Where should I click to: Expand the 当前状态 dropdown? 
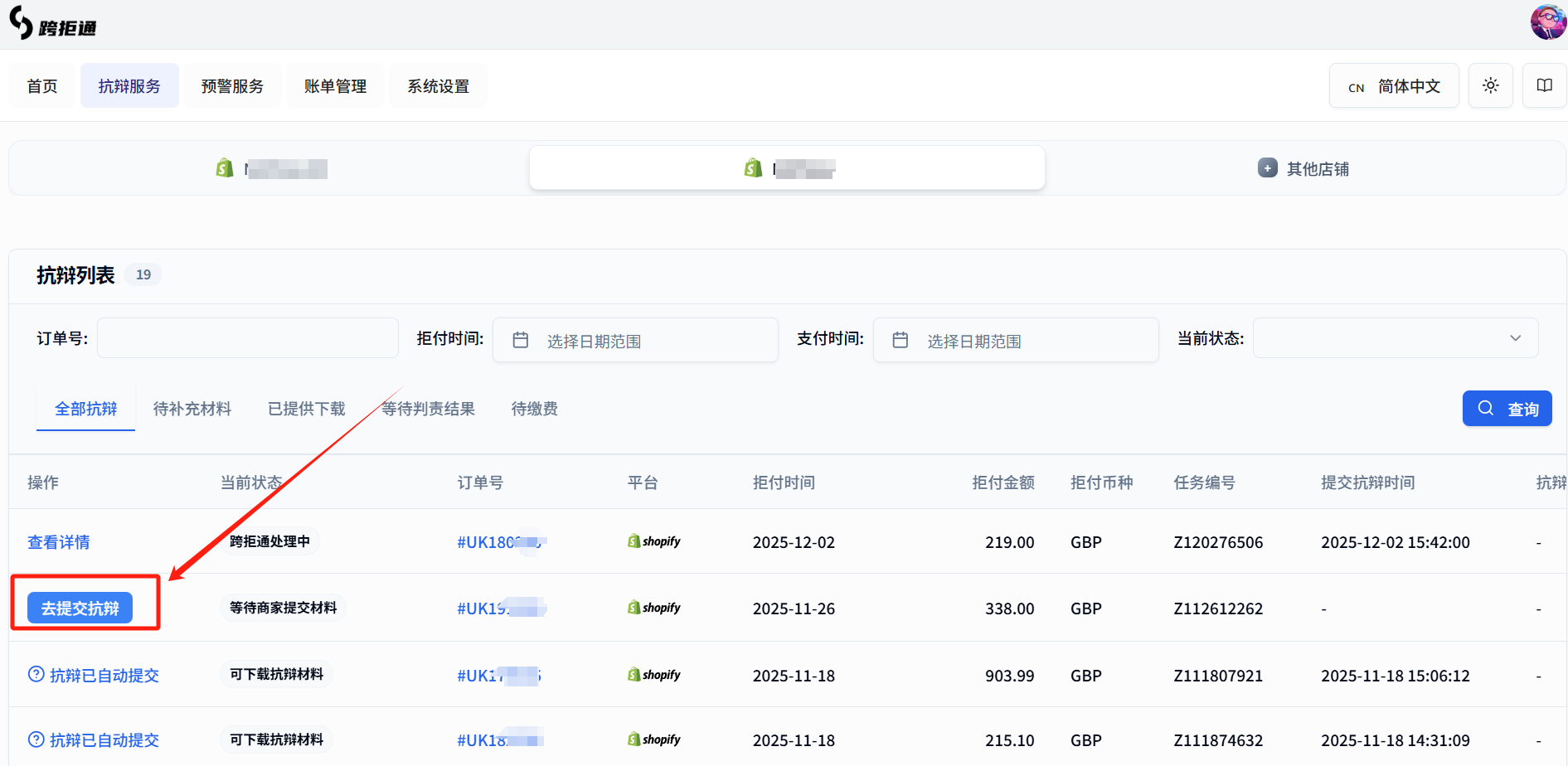1395,338
